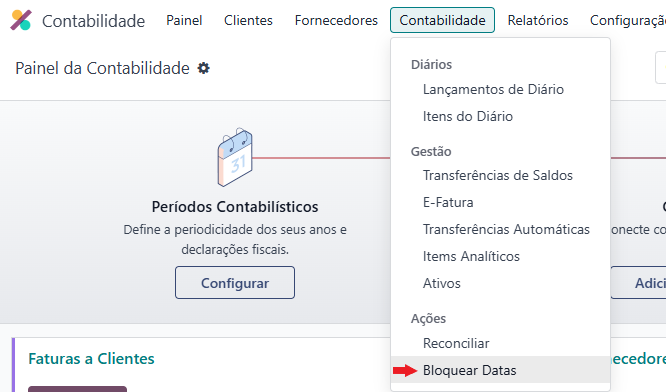
Task: Collapse the Contabilidade dropdown menu
Action: (442, 20)
